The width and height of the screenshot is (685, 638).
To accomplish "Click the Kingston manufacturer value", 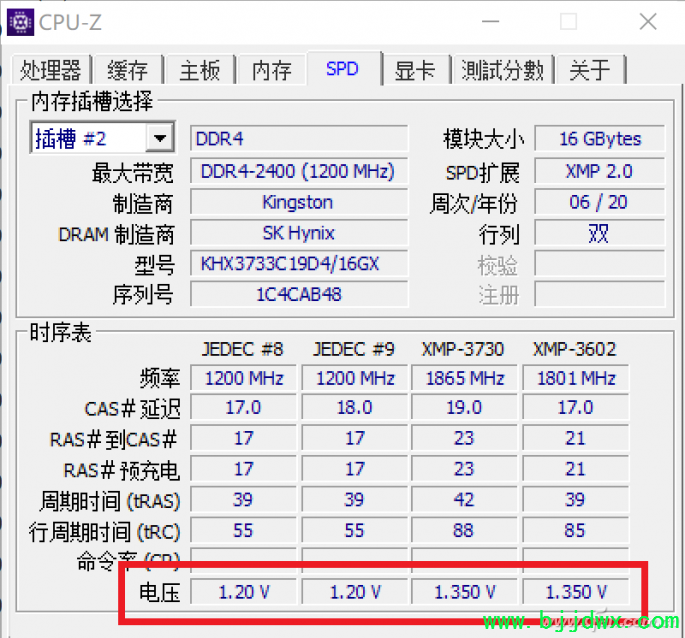I will coord(299,202).
